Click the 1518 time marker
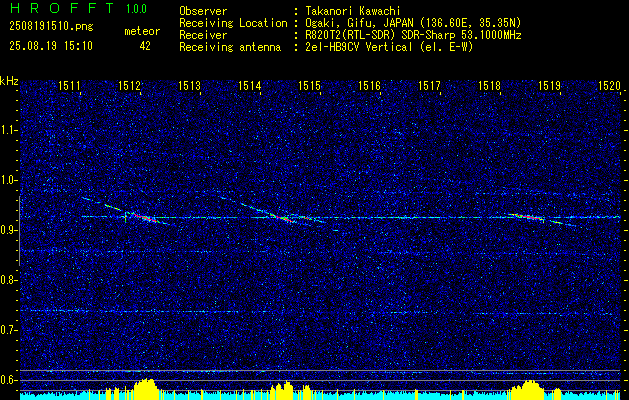 tap(489, 85)
